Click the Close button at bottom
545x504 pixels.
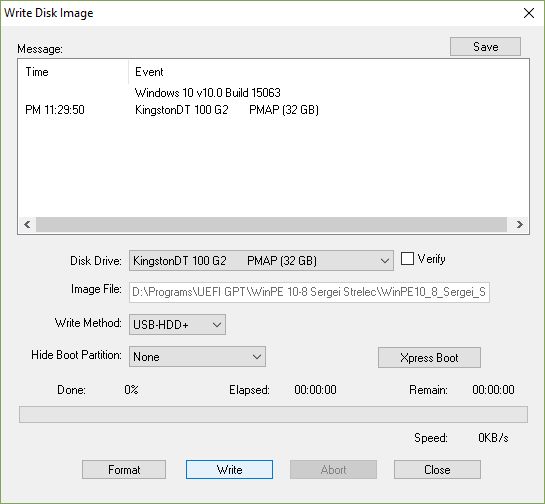[437, 470]
